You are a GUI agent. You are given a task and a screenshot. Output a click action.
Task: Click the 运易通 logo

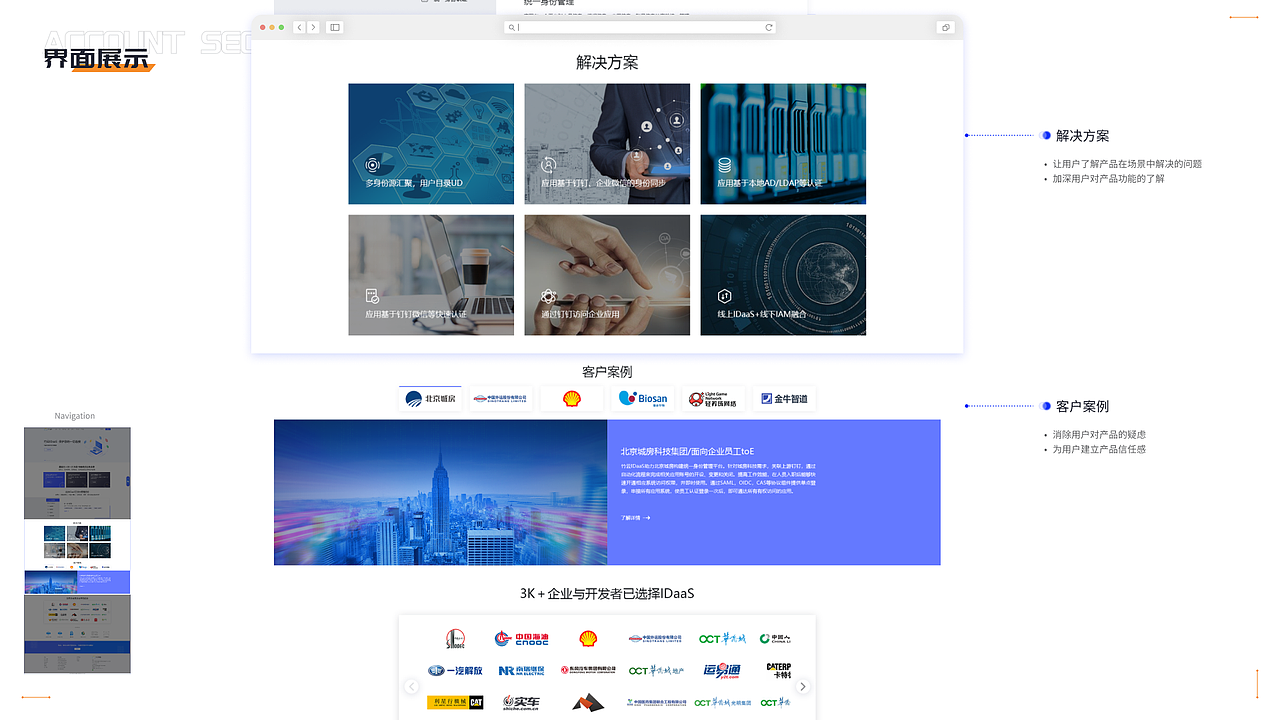click(x=722, y=670)
